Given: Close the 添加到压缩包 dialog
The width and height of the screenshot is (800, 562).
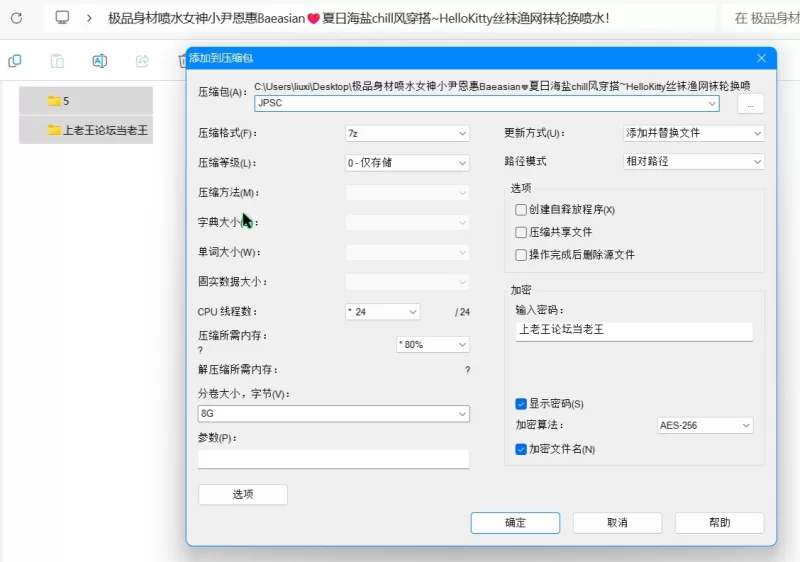Looking at the screenshot, I should pyautogui.click(x=761, y=58).
